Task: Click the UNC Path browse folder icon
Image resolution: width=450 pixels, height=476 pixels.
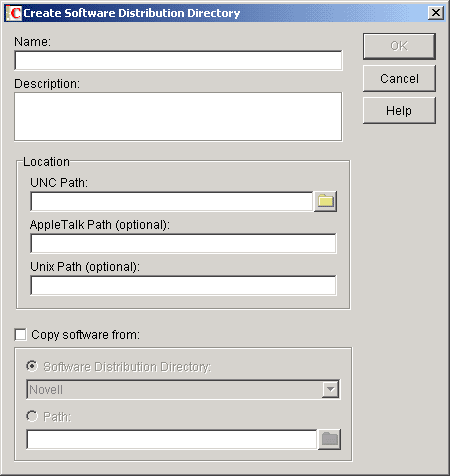Action: tap(325, 201)
